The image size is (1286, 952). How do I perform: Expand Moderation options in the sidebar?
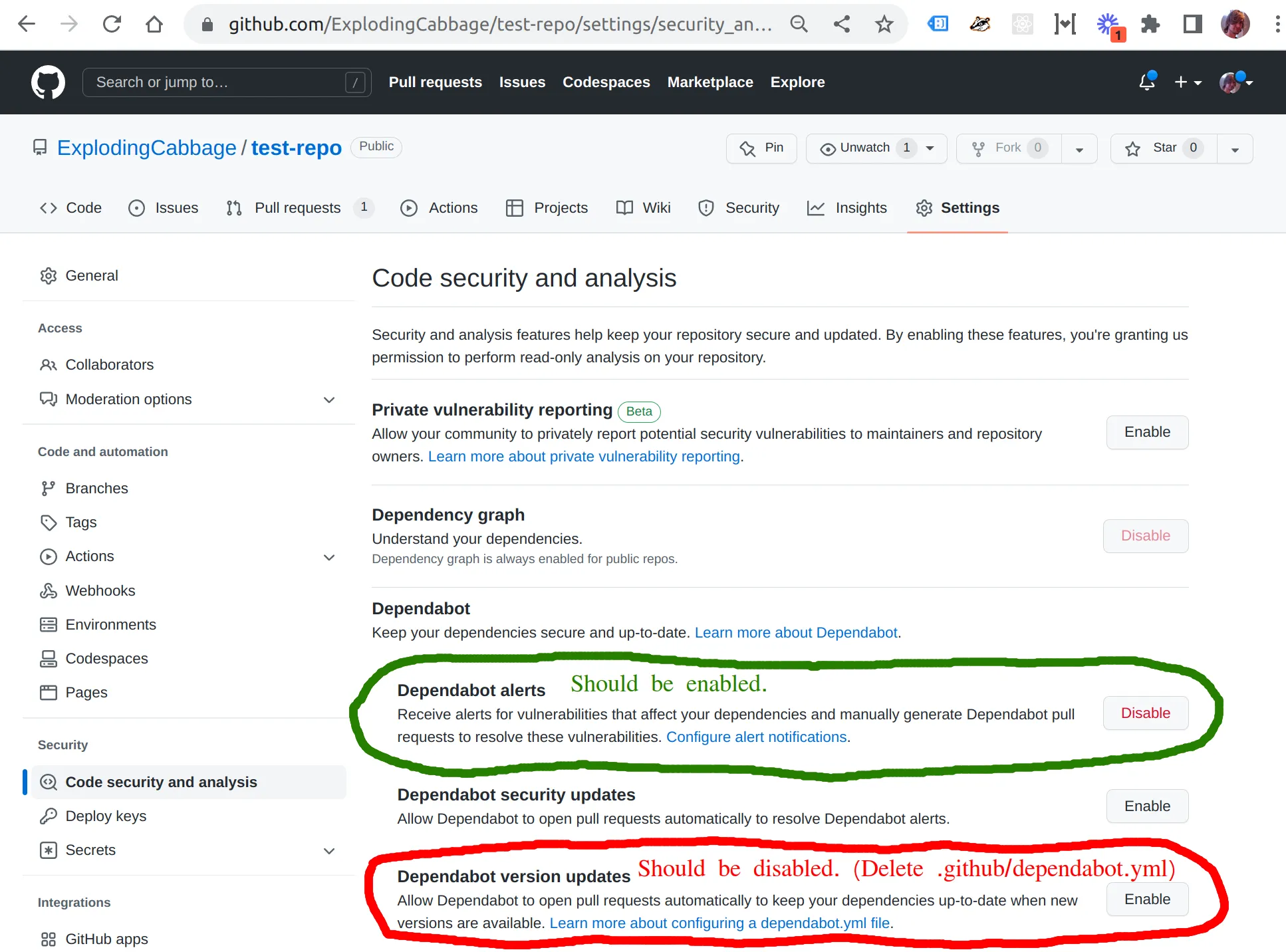(328, 400)
